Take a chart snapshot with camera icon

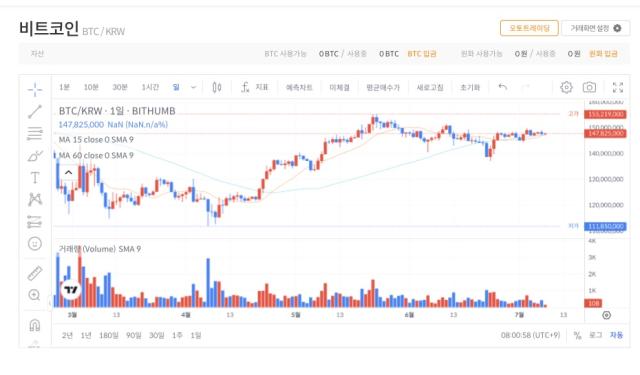tap(589, 87)
